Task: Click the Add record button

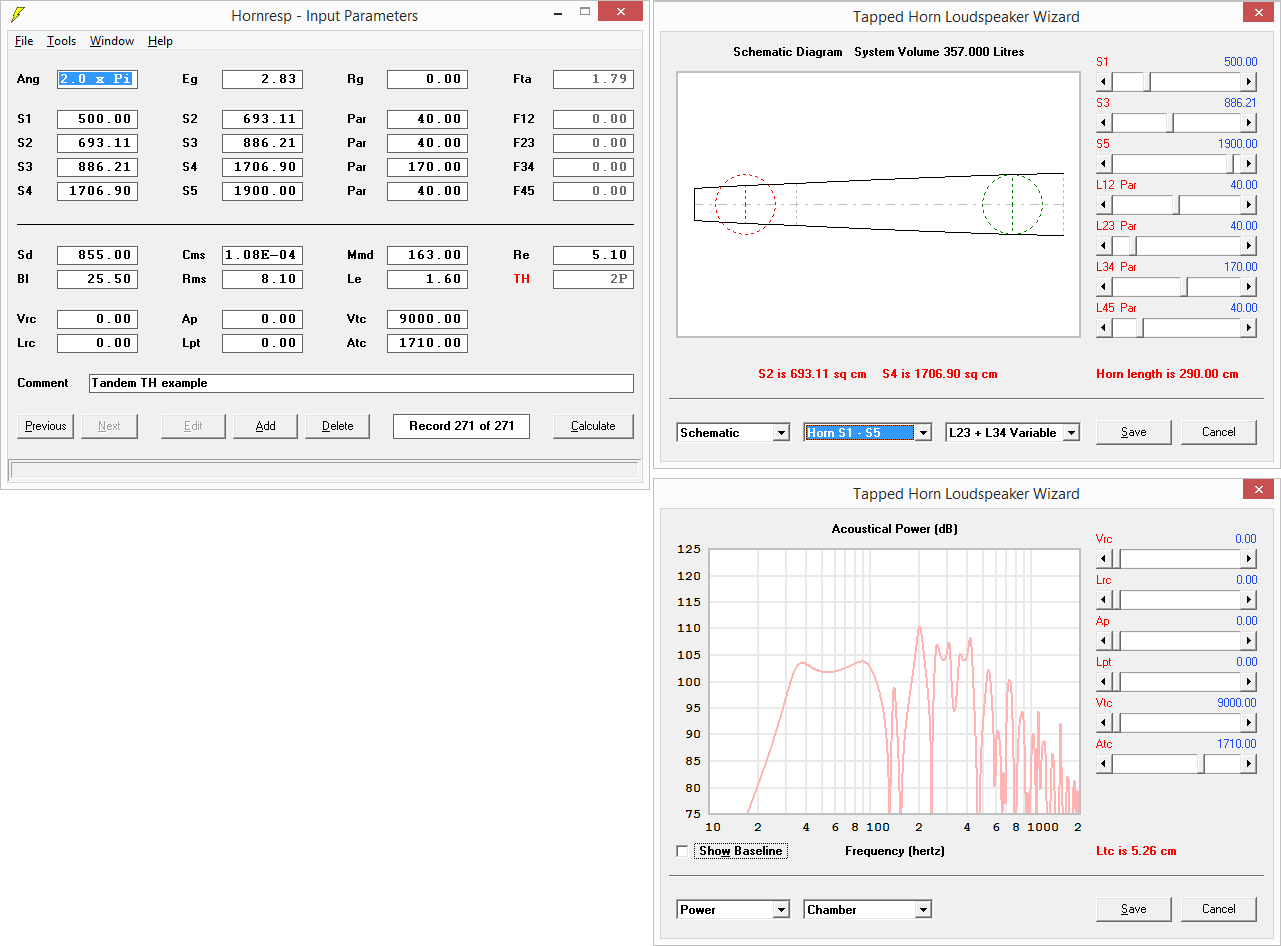Action: coord(266,426)
